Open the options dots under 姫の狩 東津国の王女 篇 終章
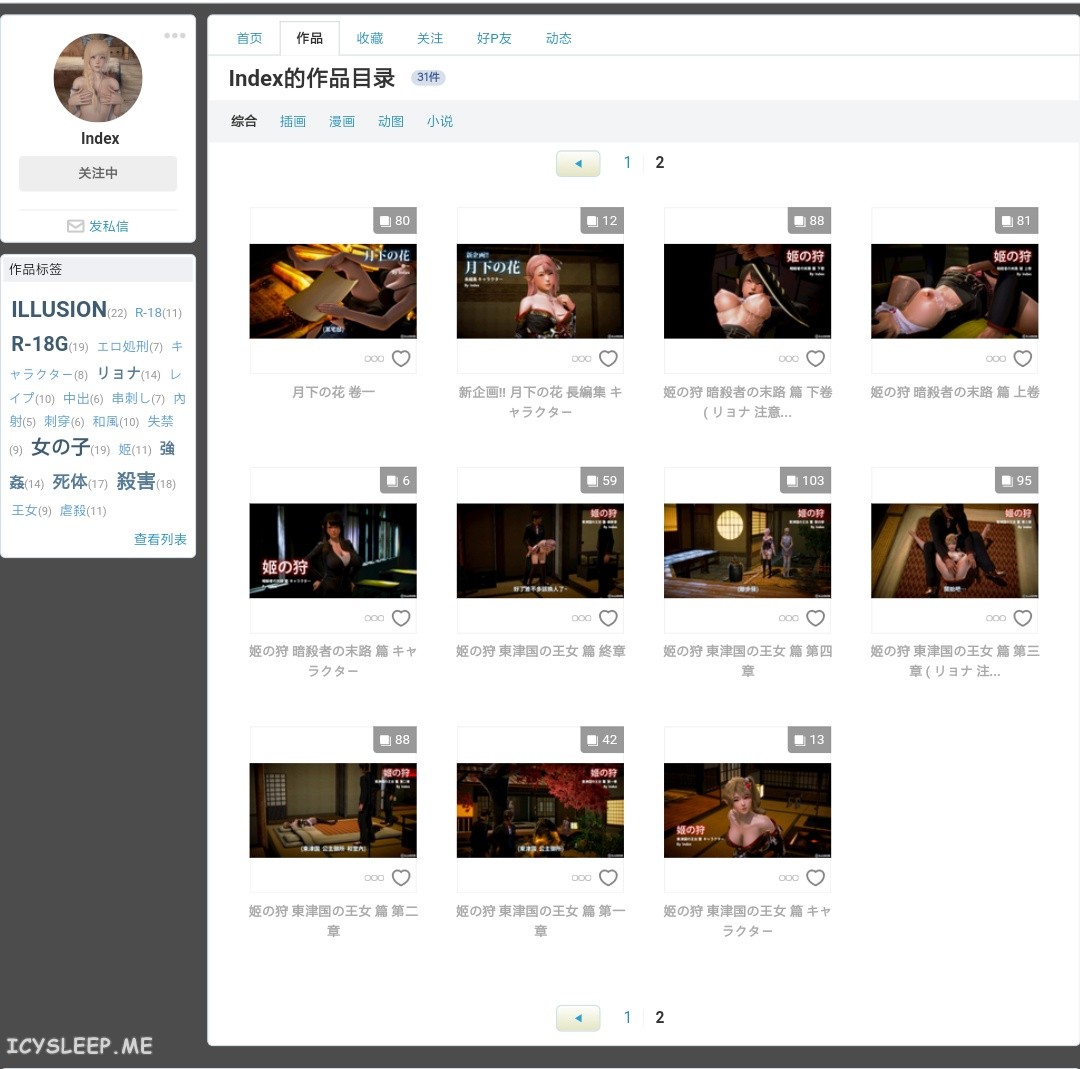This screenshot has width=1080, height=1069. [x=581, y=619]
